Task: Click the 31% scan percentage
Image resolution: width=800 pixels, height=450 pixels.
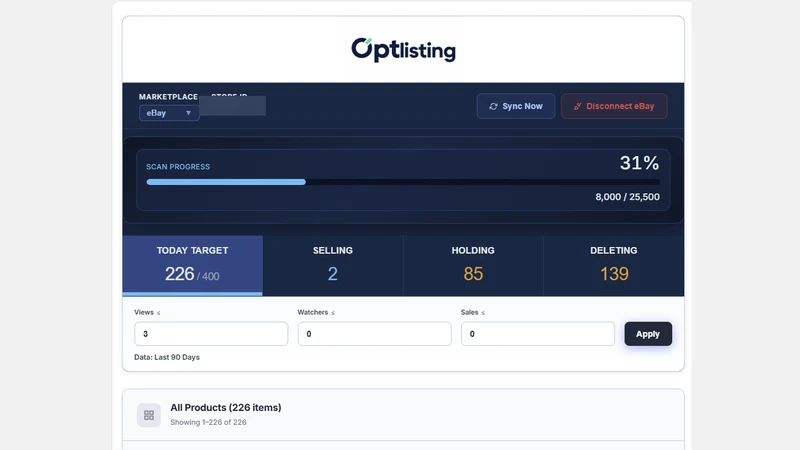Action: (639, 163)
